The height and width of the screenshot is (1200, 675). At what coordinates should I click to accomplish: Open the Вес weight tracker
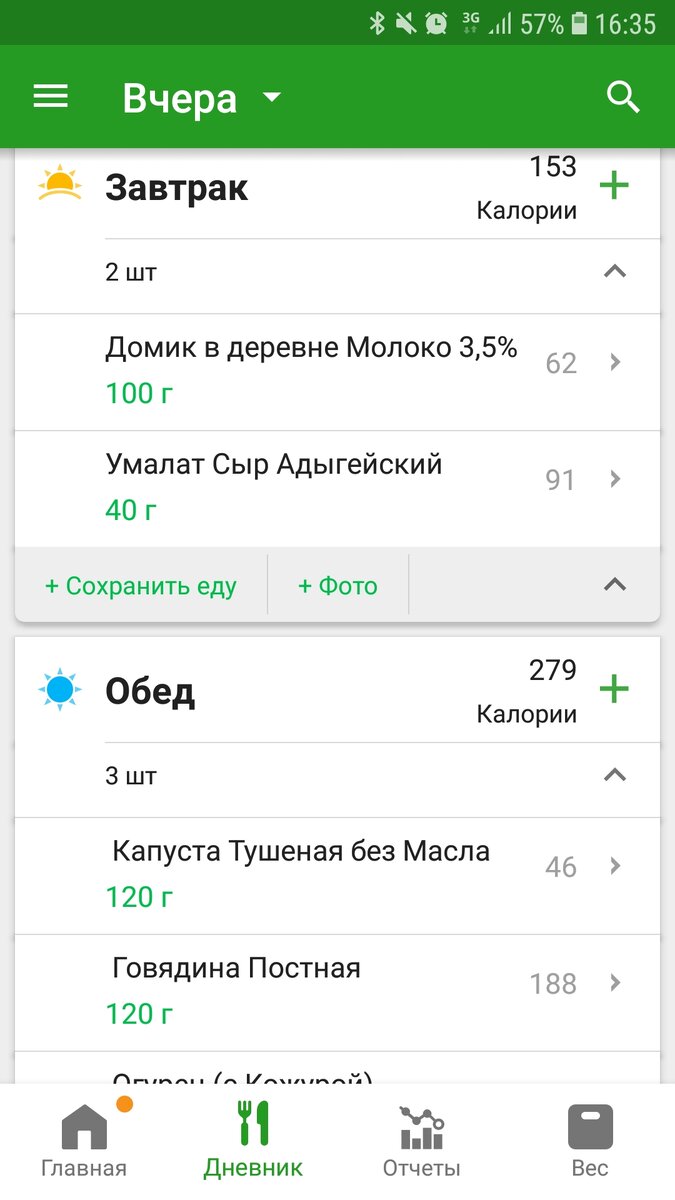point(589,1137)
